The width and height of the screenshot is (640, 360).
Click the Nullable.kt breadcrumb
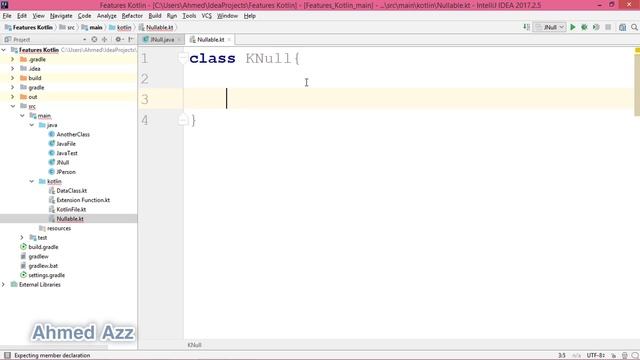(156, 27)
